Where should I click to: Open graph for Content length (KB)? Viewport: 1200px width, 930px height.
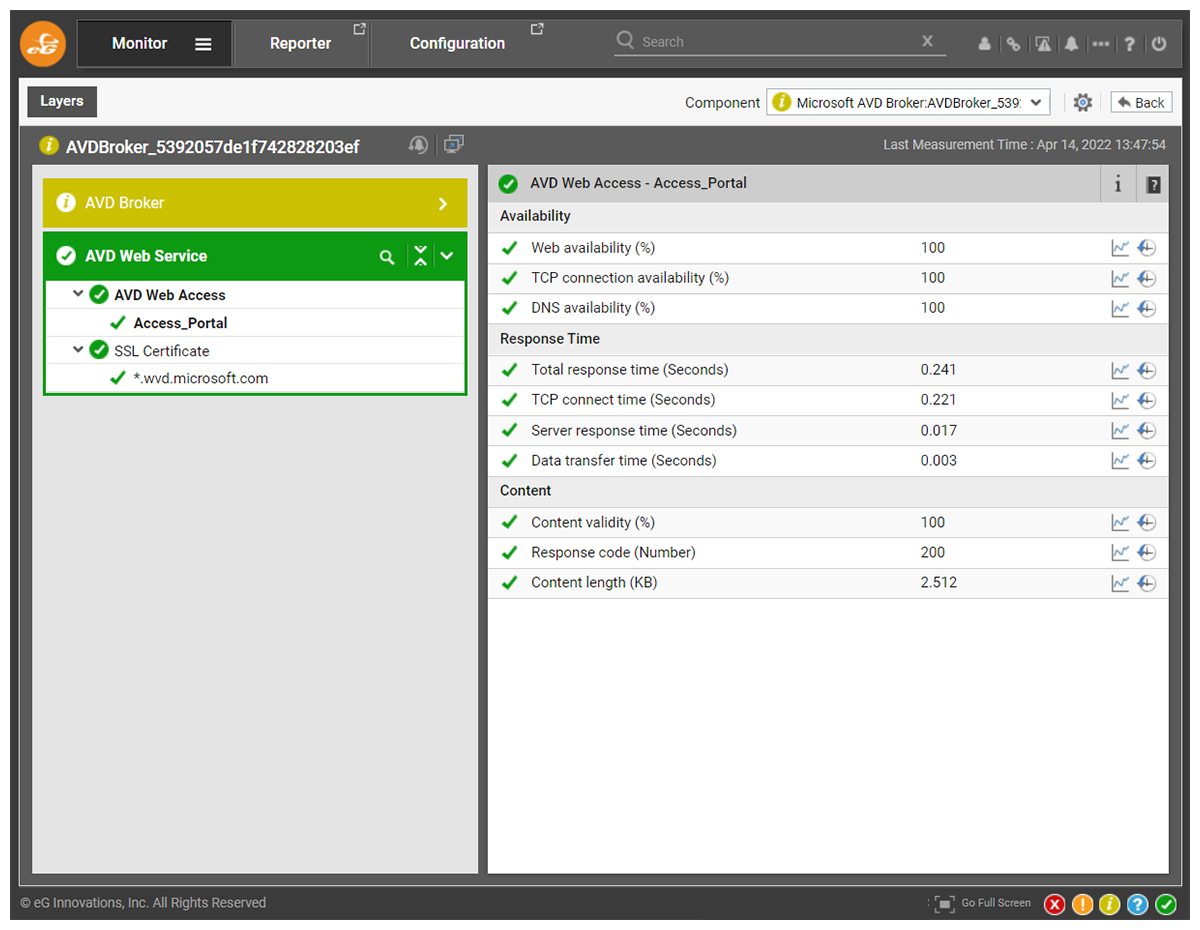1120,583
